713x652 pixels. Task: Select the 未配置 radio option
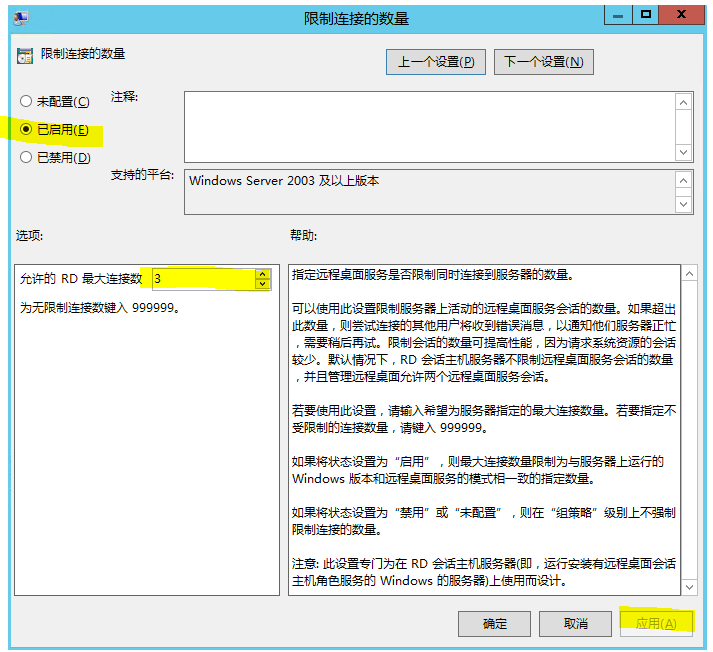(26, 102)
